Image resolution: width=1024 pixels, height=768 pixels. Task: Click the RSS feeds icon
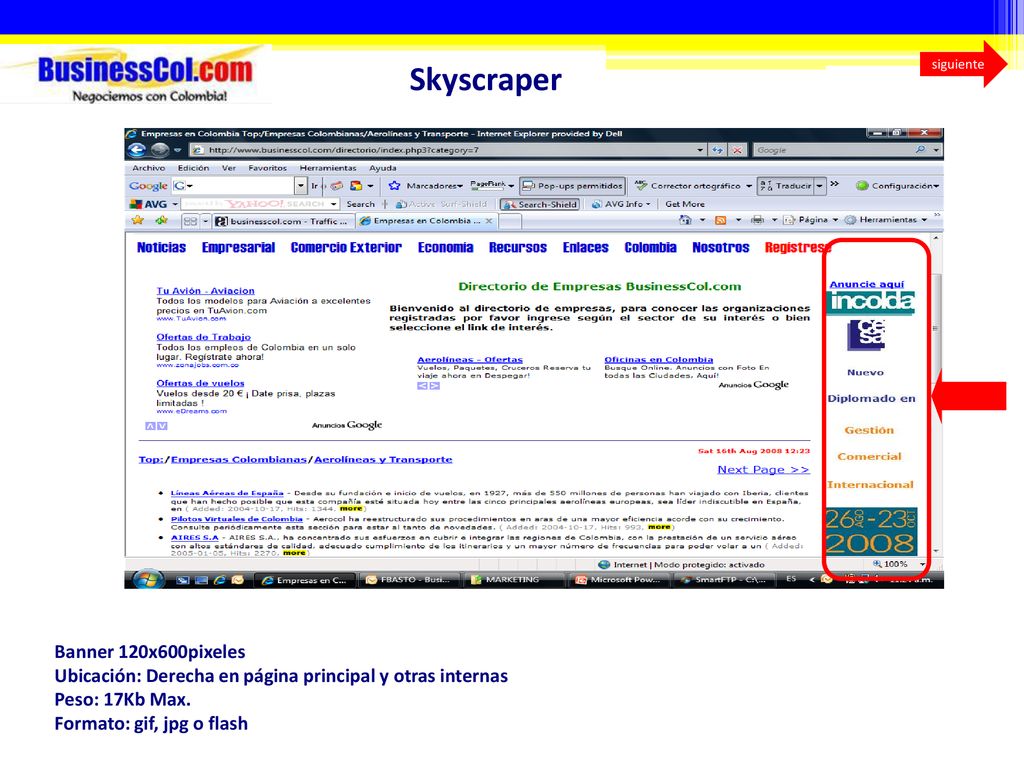click(720, 220)
